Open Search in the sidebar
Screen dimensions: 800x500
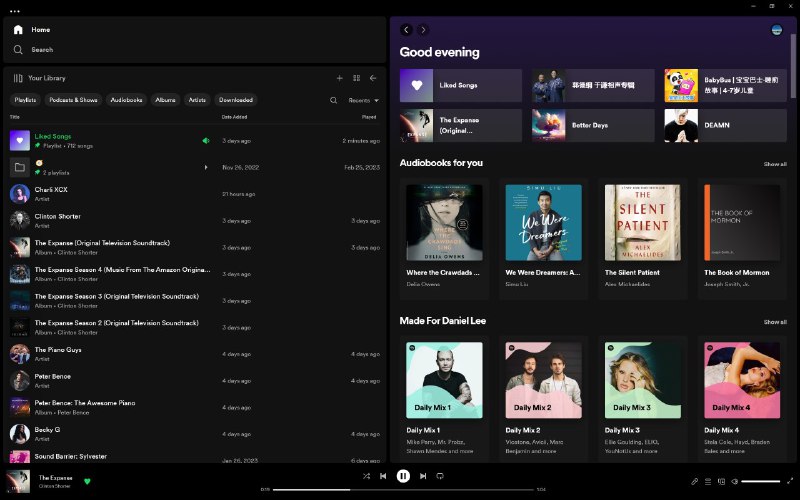[x=34, y=49]
